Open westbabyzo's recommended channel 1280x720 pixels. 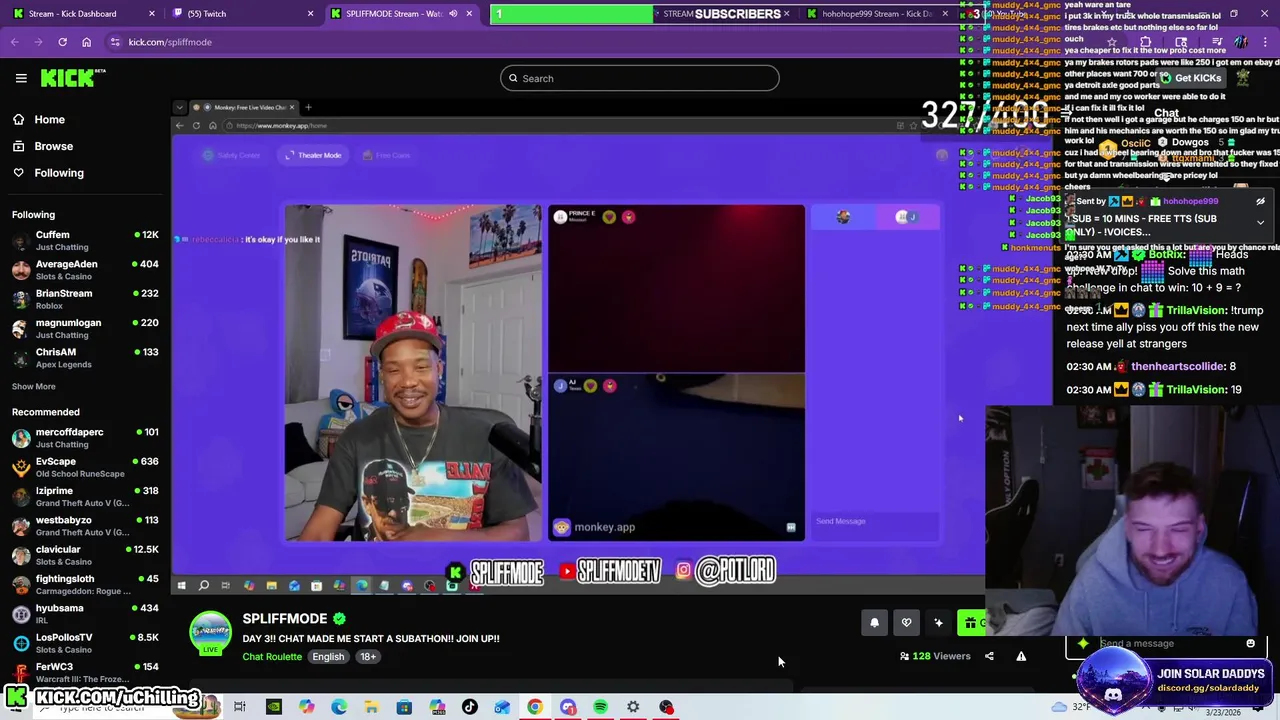click(85, 526)
